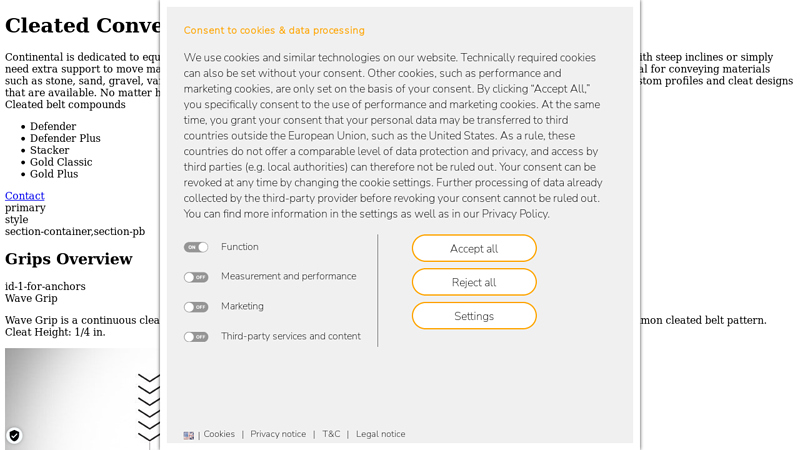Toggle the Function cookies switch
The image size is (800, 450).
click(x=196, y=247)
